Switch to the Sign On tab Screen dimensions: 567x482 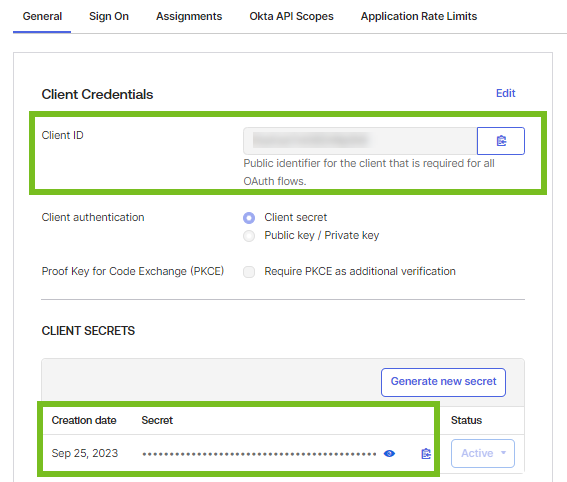[109, 16]
